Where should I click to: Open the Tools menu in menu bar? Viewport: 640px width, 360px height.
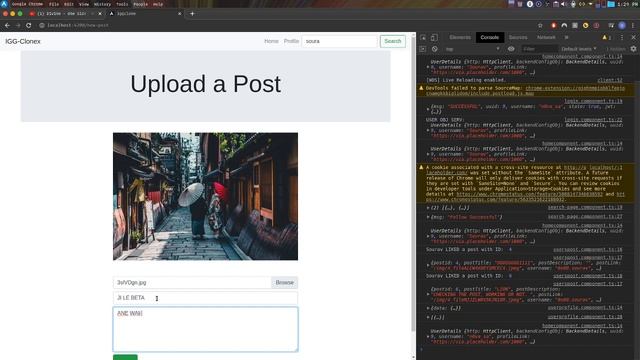click(122, 4)
